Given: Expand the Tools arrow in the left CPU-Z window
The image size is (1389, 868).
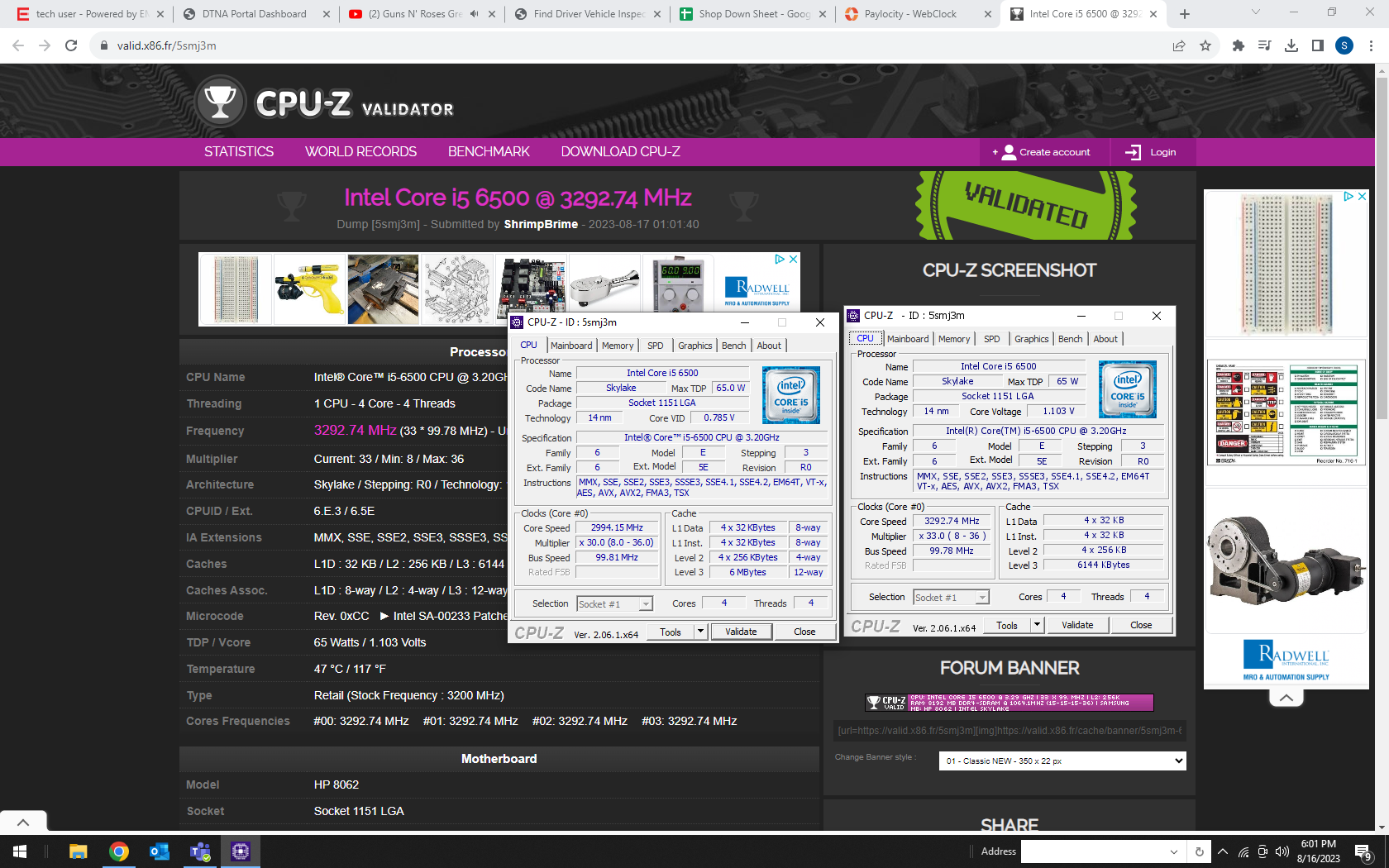Looking at the screenshot, I should [x=700, y=632].
